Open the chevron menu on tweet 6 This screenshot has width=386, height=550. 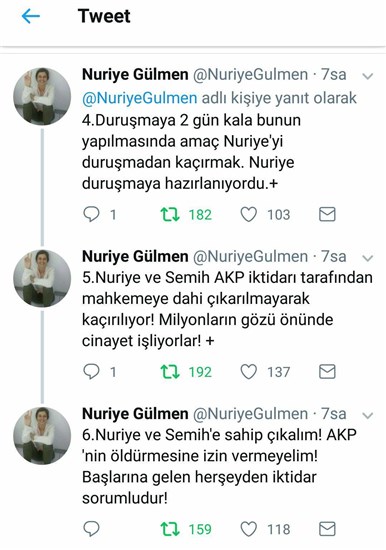[x=367, y=416]
